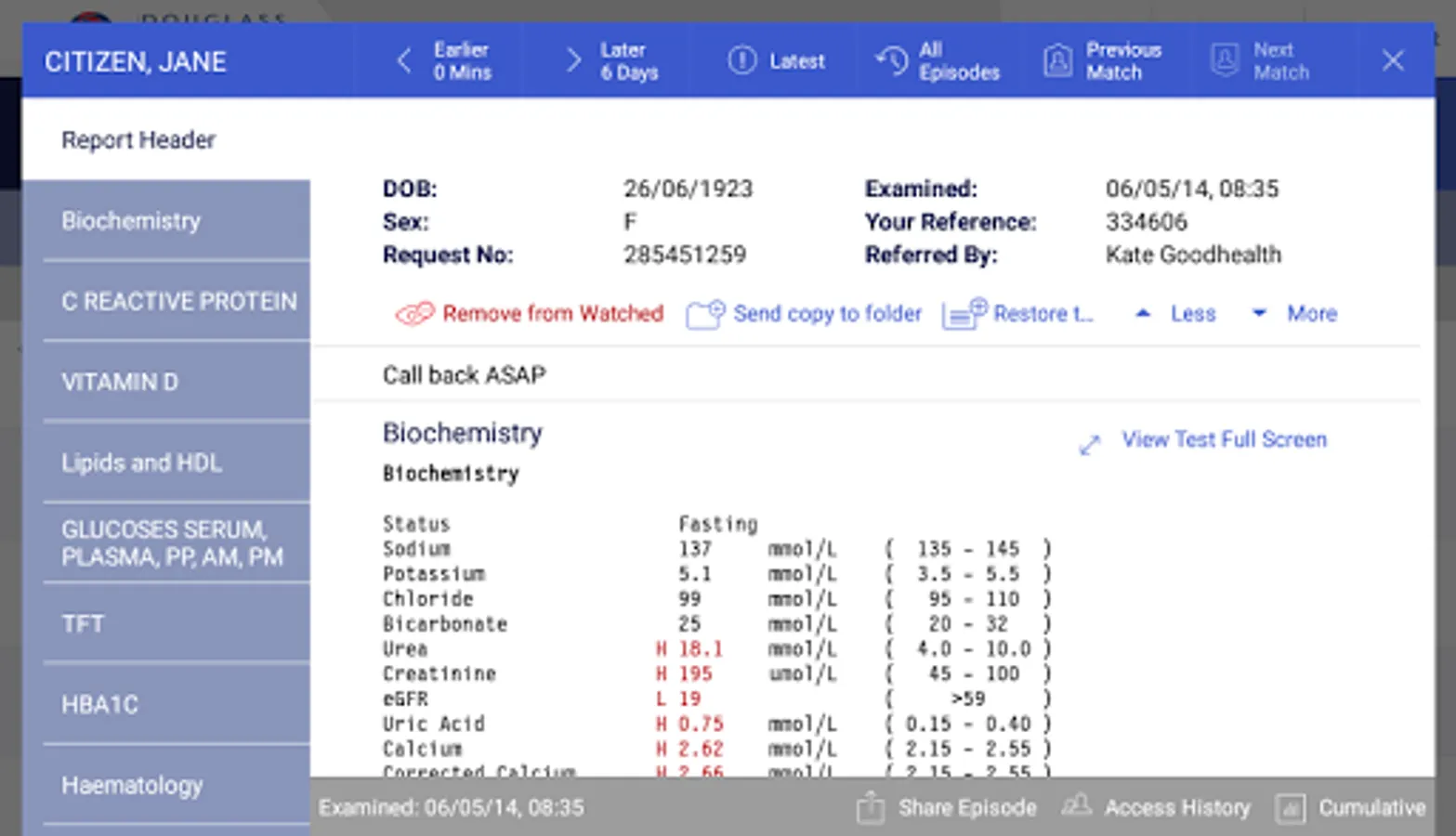Click the low eGFR value 19

point(689,699)
